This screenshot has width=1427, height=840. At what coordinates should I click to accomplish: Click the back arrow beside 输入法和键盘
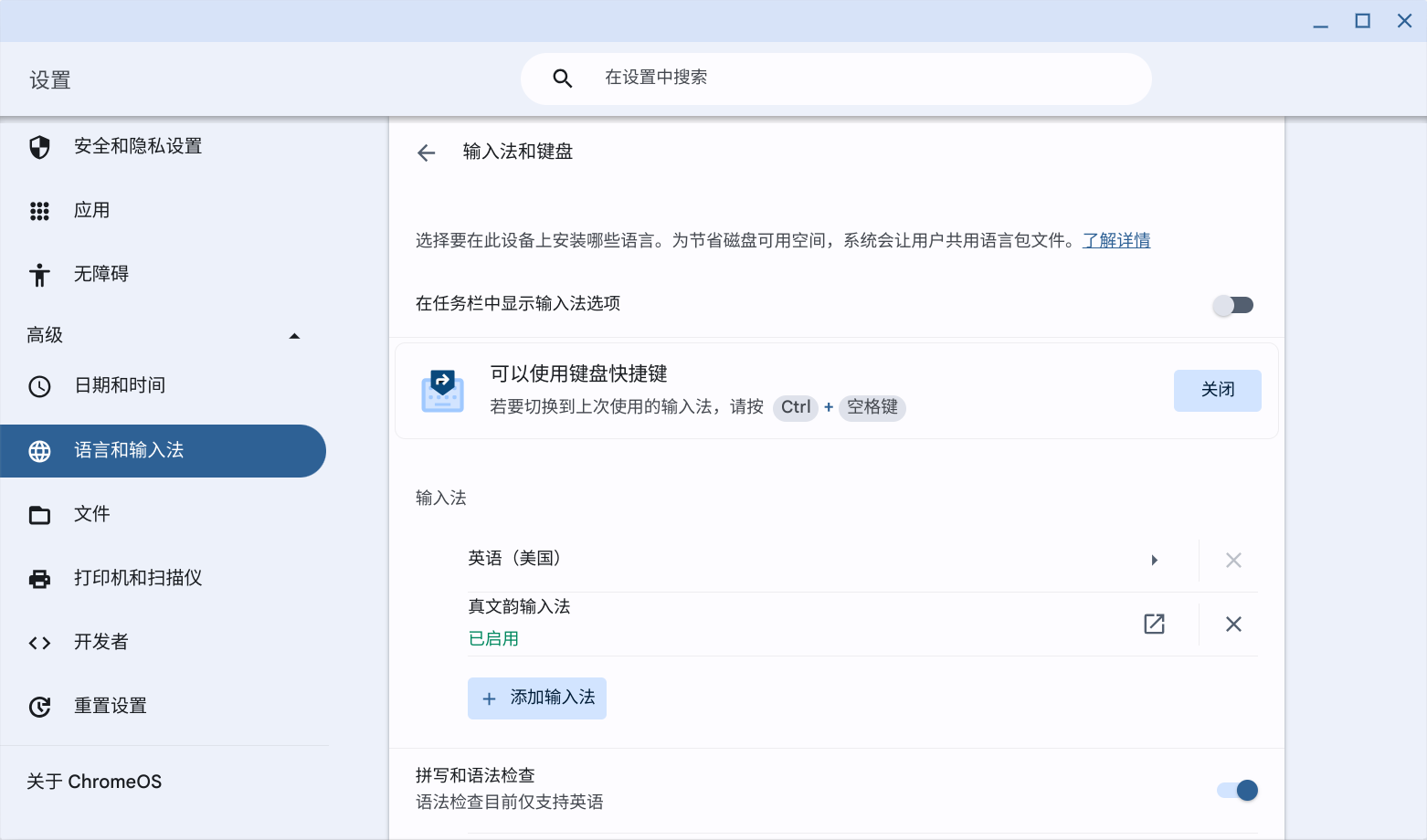coord(426,152)
